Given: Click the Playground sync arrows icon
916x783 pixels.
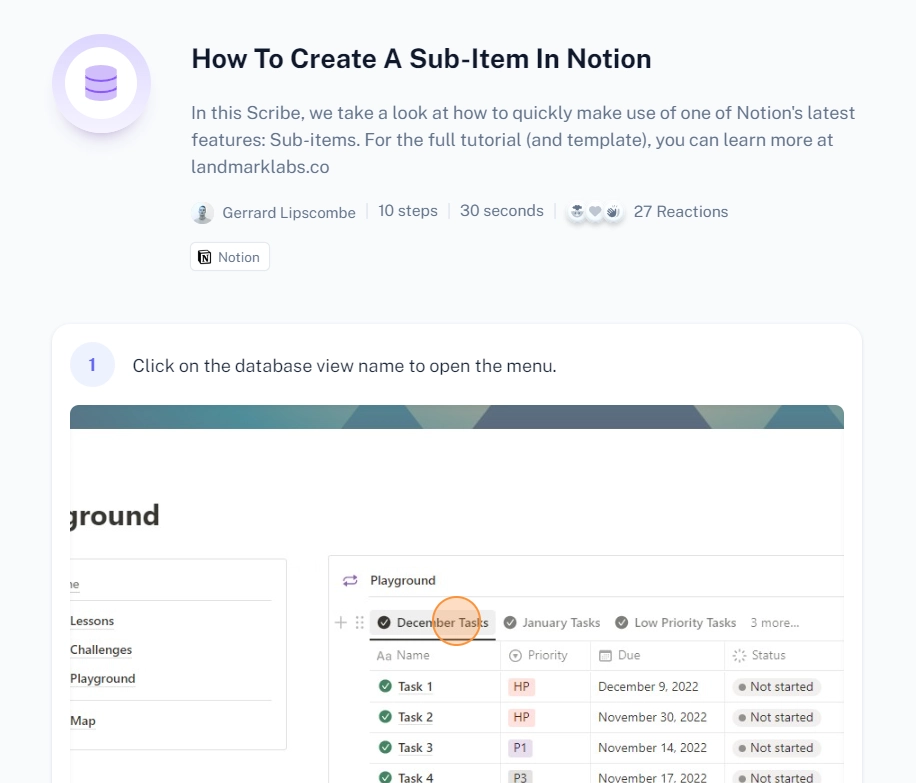Looking at the screenshot, I should (x=350, y=580).
